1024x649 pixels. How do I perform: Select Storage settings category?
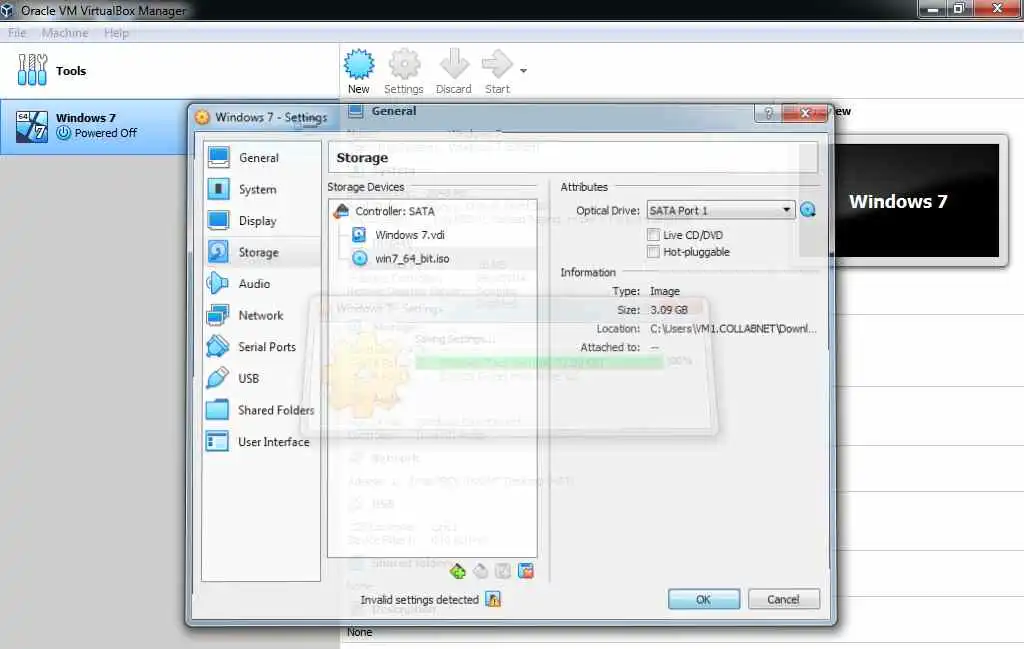261,252
